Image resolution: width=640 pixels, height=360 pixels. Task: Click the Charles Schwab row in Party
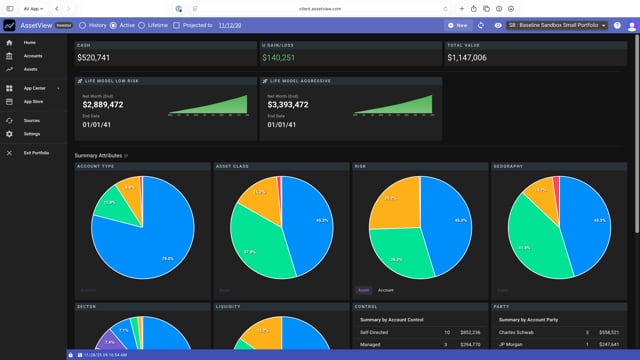(559, 332)
